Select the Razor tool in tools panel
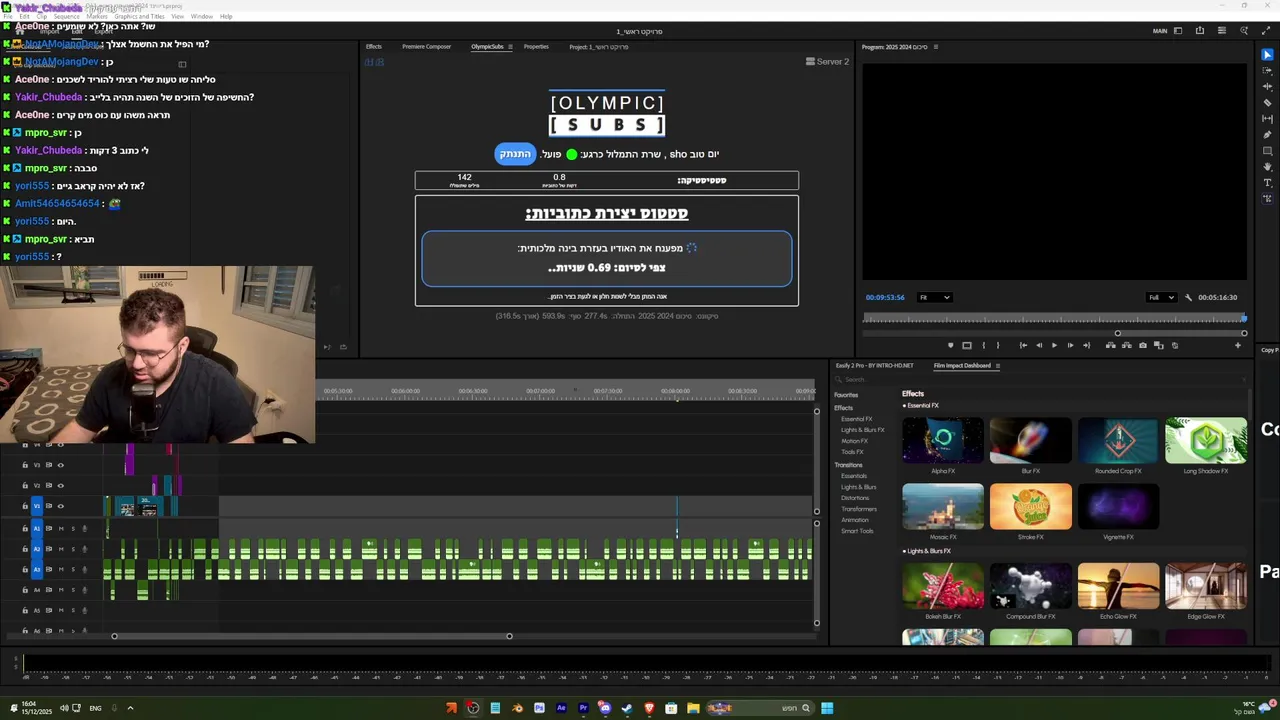 click(x=1267, y=102)
